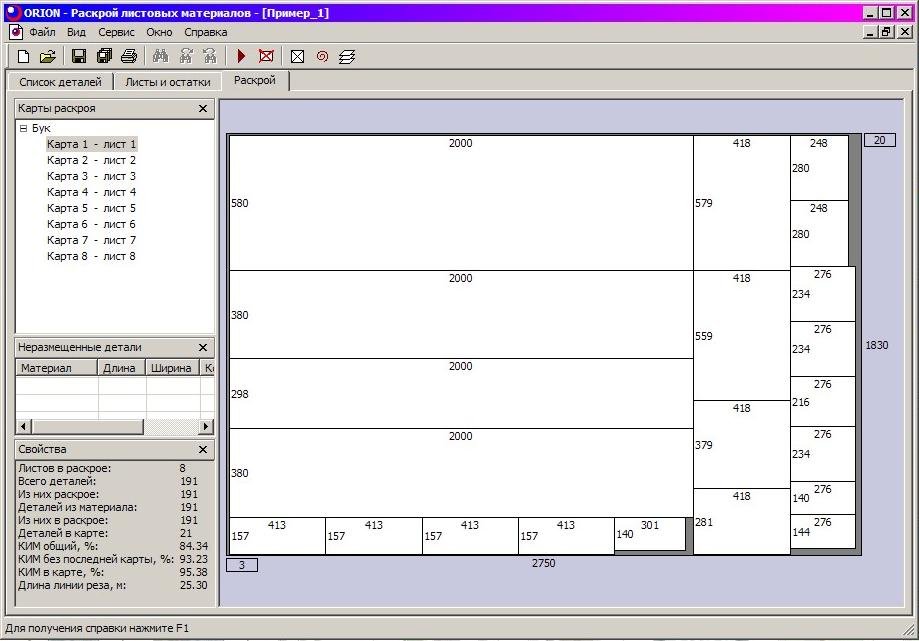
Task: Click the red crossed-box stop icon
Action: pyautogui.click(x=266, y=57)
